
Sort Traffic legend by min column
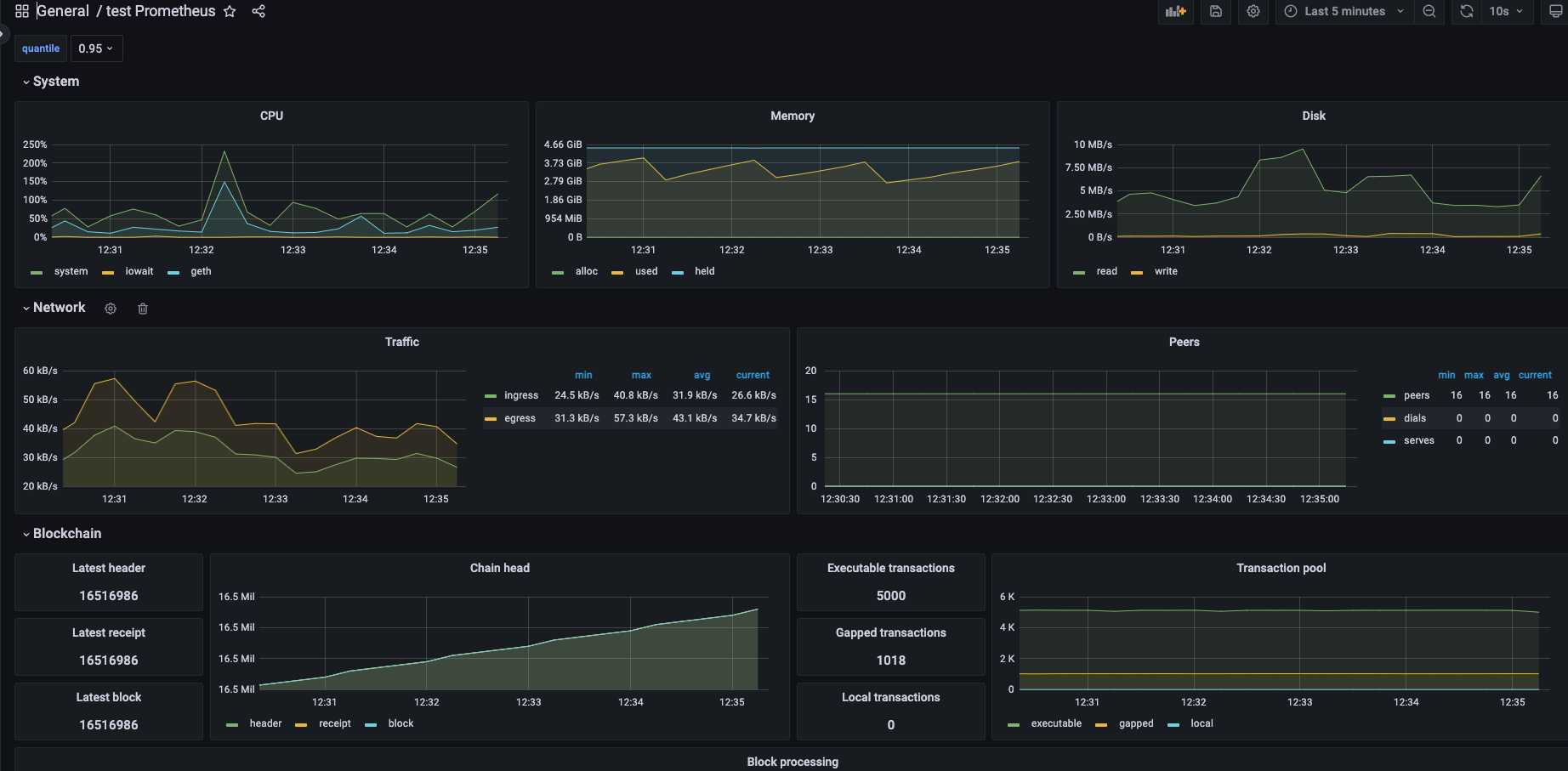click(583, 375)
